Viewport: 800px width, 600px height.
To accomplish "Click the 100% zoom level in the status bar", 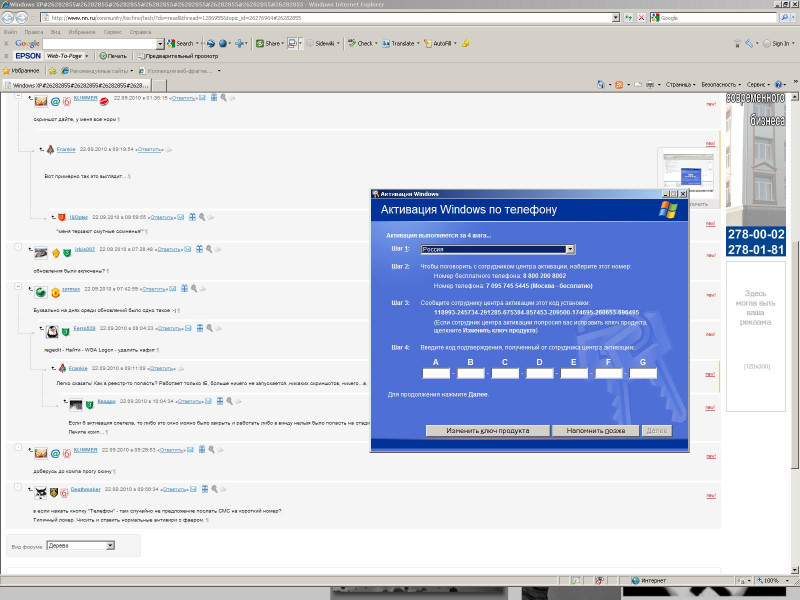I will (771, 581).
